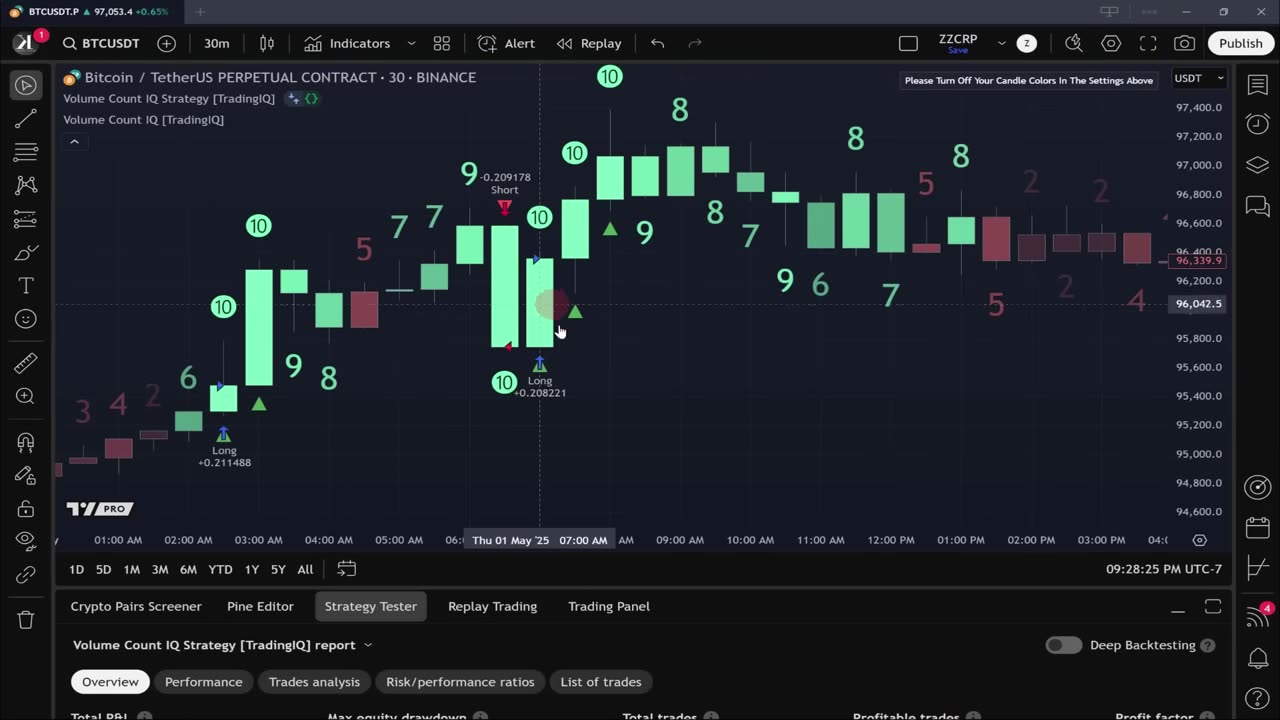Open the Indicators dialog

(x=348, y=43)
